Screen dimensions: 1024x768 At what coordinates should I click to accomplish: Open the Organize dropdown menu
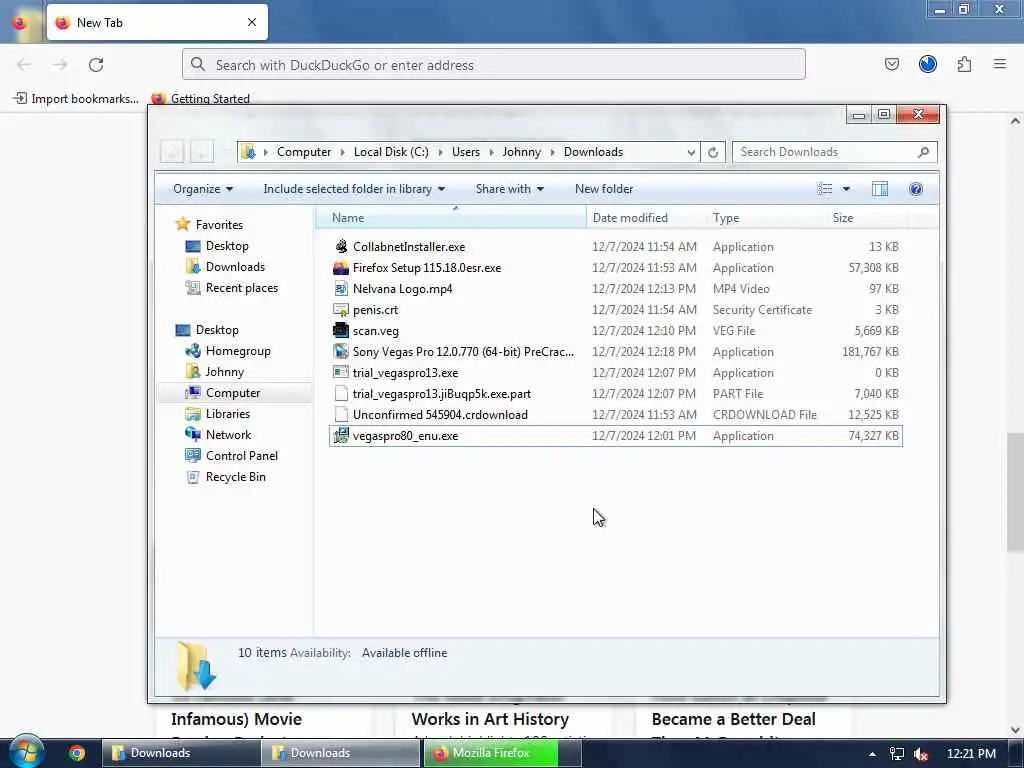click(x=202, y=189)
